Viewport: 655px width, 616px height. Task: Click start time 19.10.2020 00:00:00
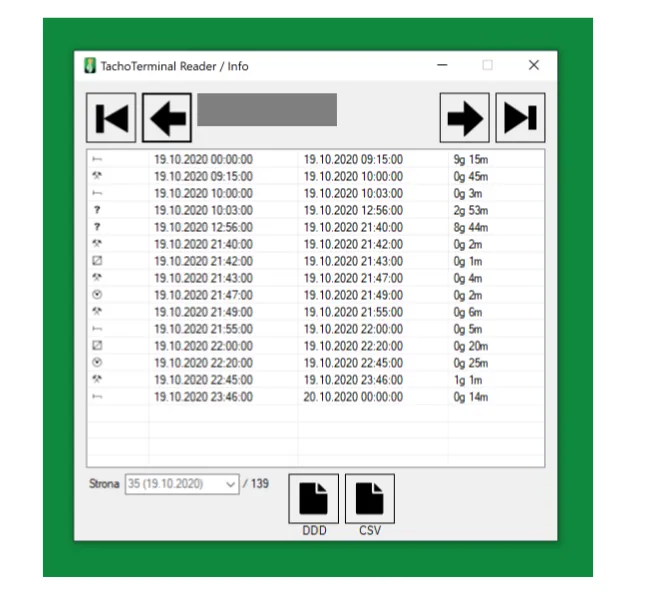pos(203,160)
